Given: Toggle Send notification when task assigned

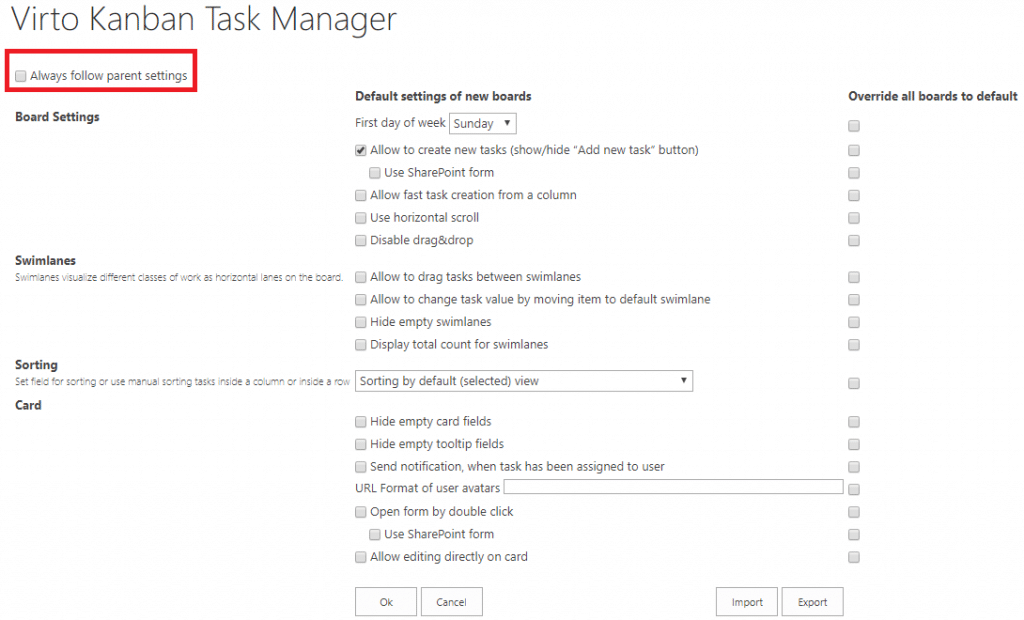Looking at the screenshot, I should tap(360, 467).
